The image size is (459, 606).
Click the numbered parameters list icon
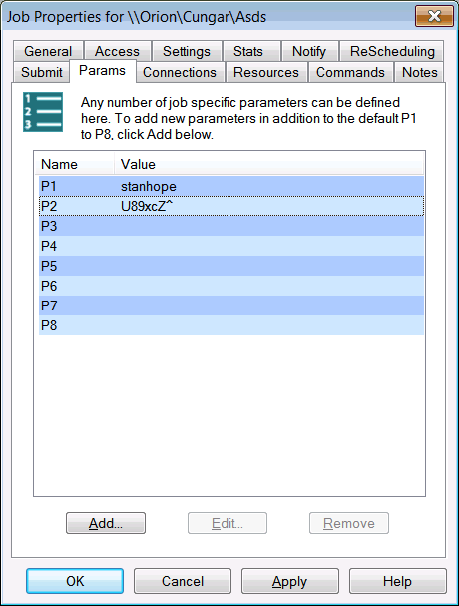(x=43, y=112)
